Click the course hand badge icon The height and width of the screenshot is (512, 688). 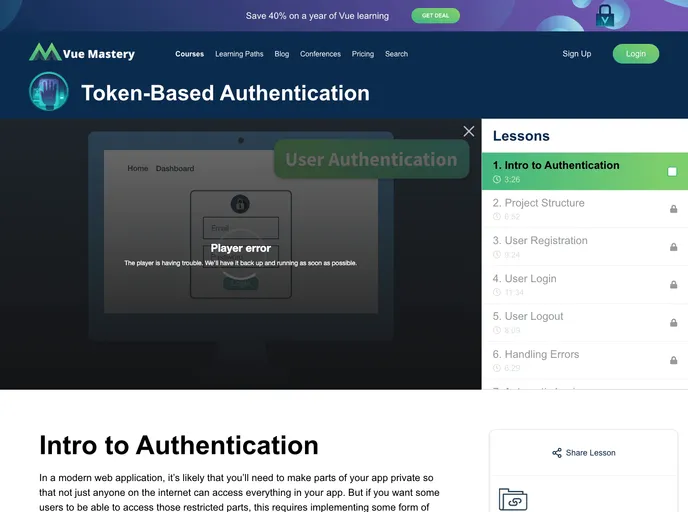pyautogui.click(x=49, y=91)
